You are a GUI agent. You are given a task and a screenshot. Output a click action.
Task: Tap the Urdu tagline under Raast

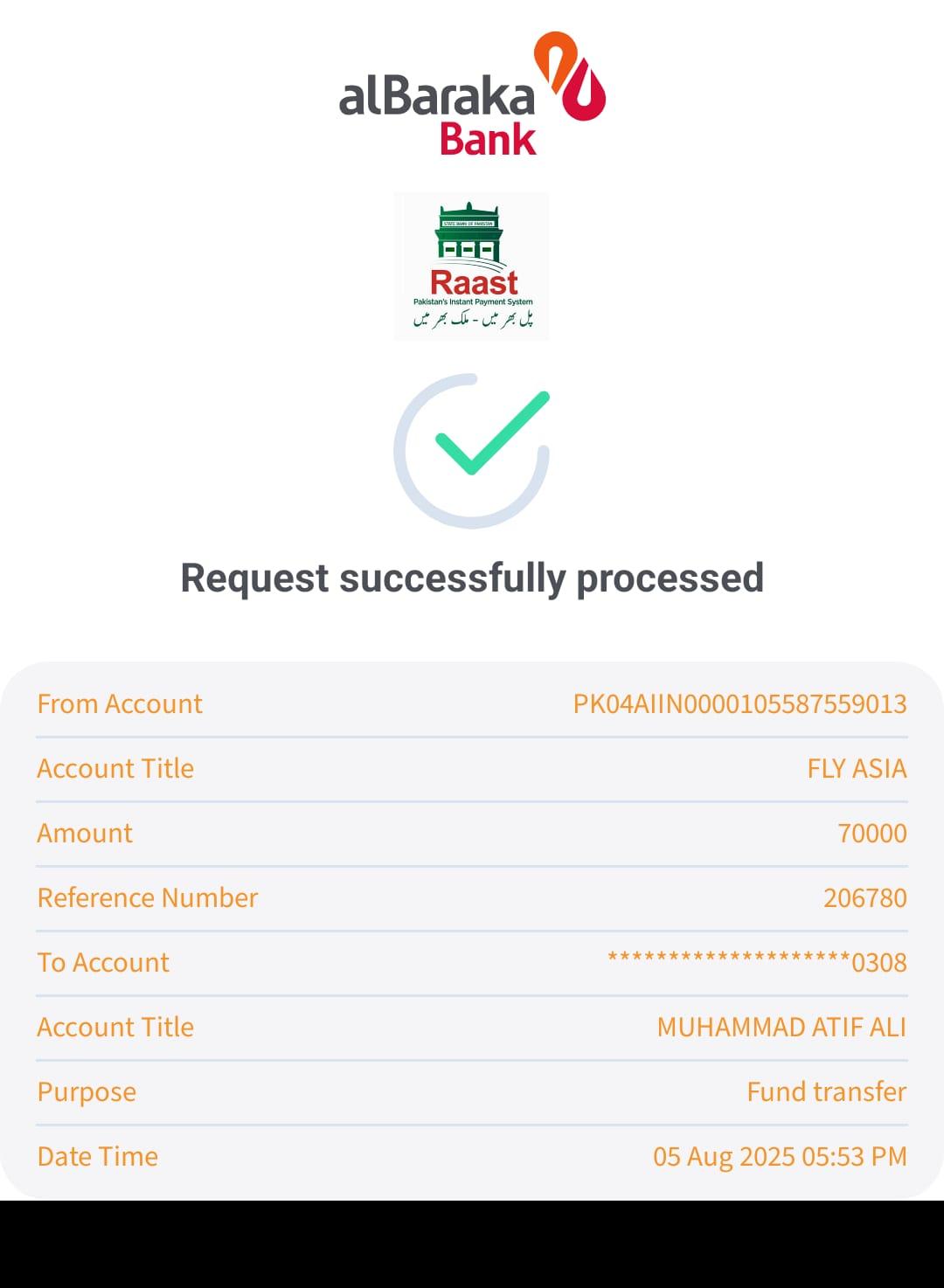(473, 320)
